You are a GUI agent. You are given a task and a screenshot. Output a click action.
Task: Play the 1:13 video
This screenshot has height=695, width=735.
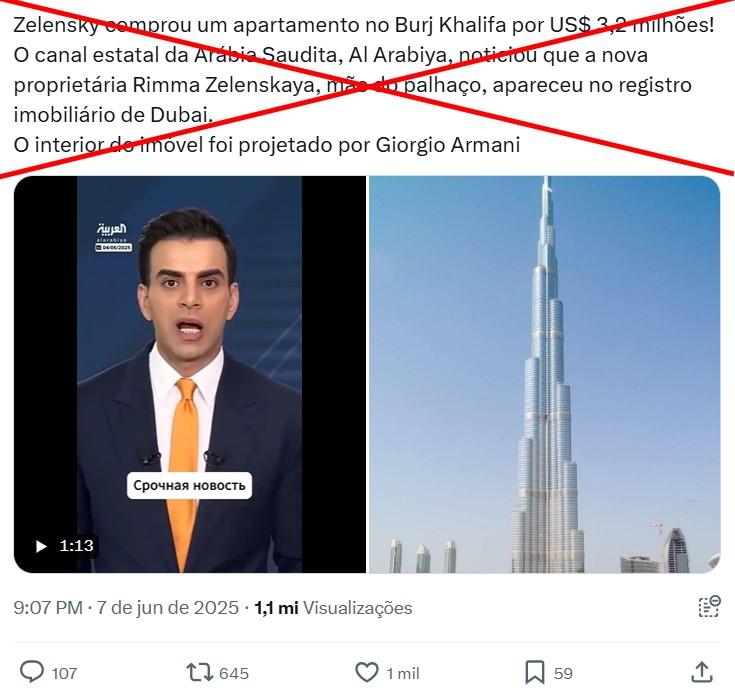pos(41,546)
